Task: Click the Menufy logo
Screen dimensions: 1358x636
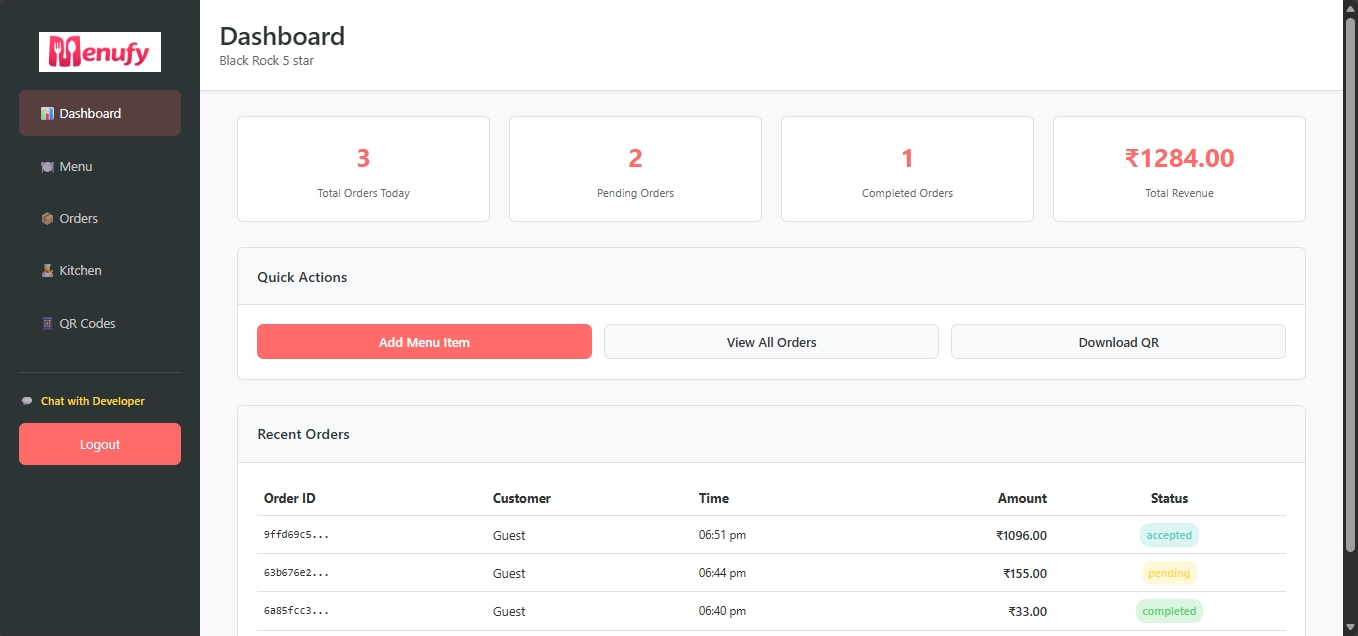Action: tap(99, 51)
